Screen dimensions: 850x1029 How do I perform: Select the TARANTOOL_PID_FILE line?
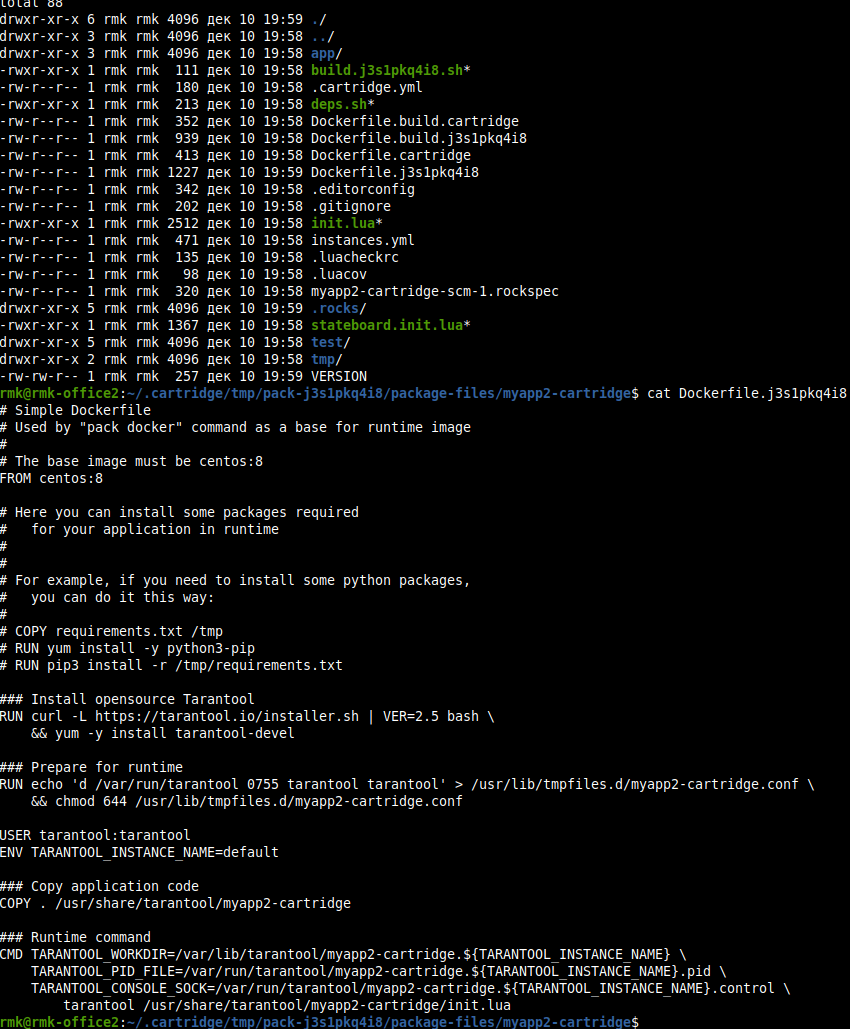click(379, 973)
